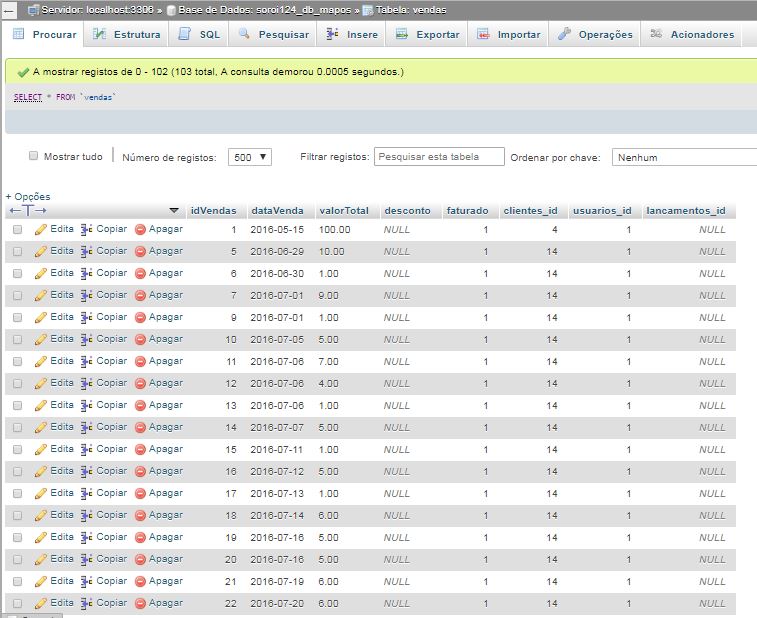Image resolution: width=757 pixels, height=618 pixels.
Task: Click the red Apagar icon for idVendas 16
Action: tap(140, 472)
